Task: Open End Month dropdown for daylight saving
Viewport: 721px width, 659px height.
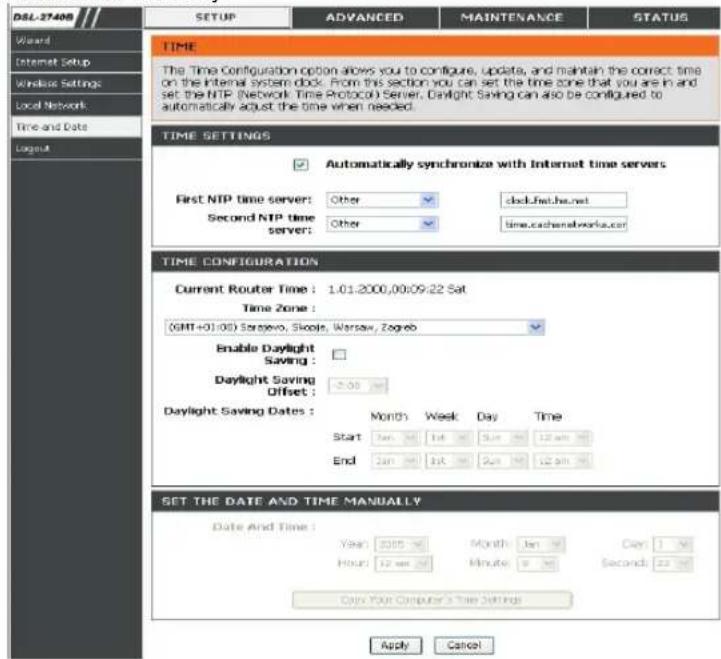Action: pyautogui.click(x=395, y=460)
